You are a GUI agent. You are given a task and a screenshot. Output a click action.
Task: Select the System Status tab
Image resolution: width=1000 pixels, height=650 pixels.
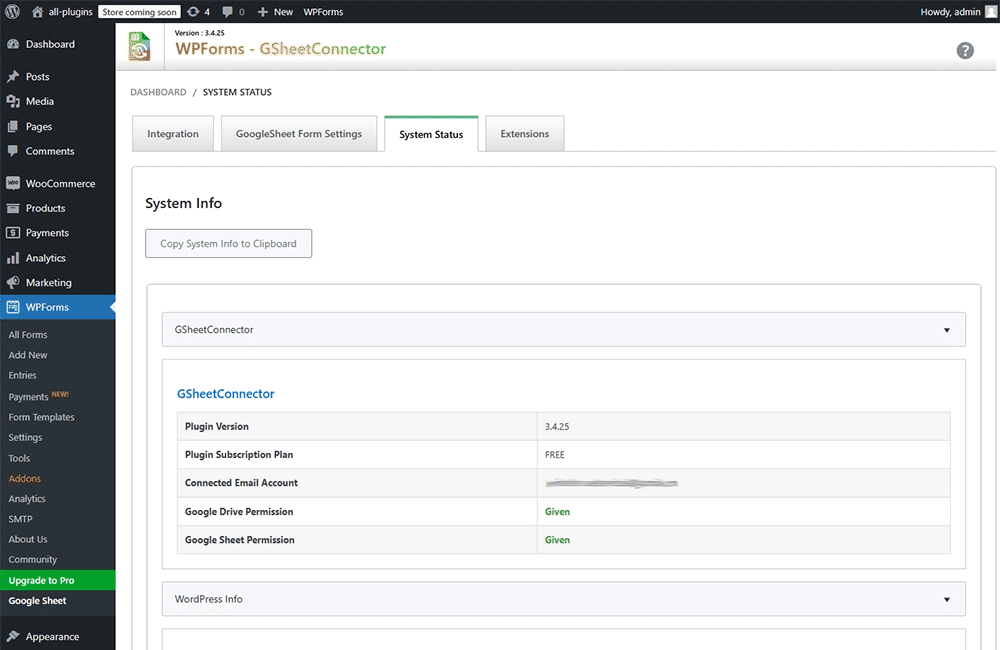[431, 135]
